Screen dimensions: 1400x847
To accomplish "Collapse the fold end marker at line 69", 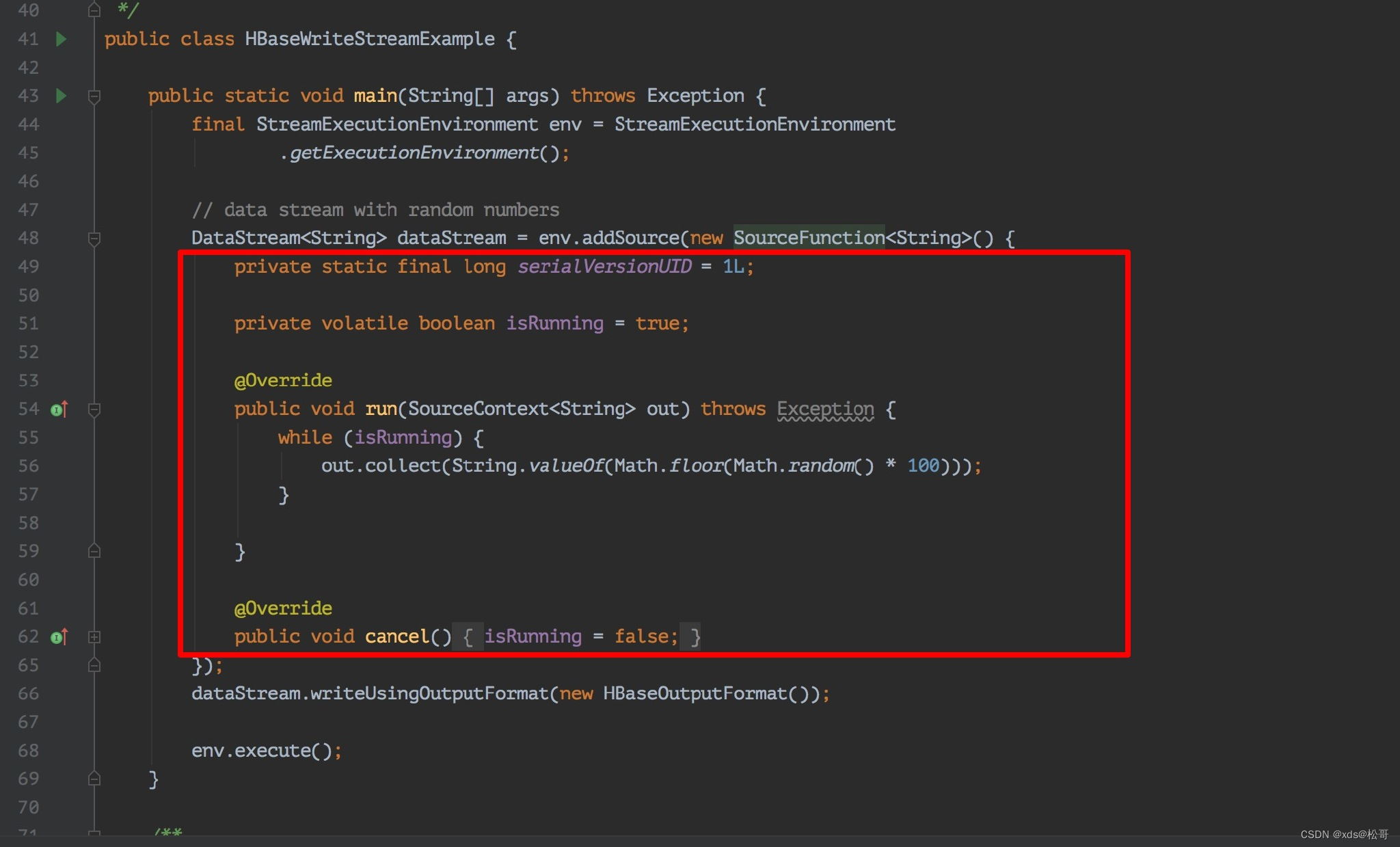I will [94, 779].
